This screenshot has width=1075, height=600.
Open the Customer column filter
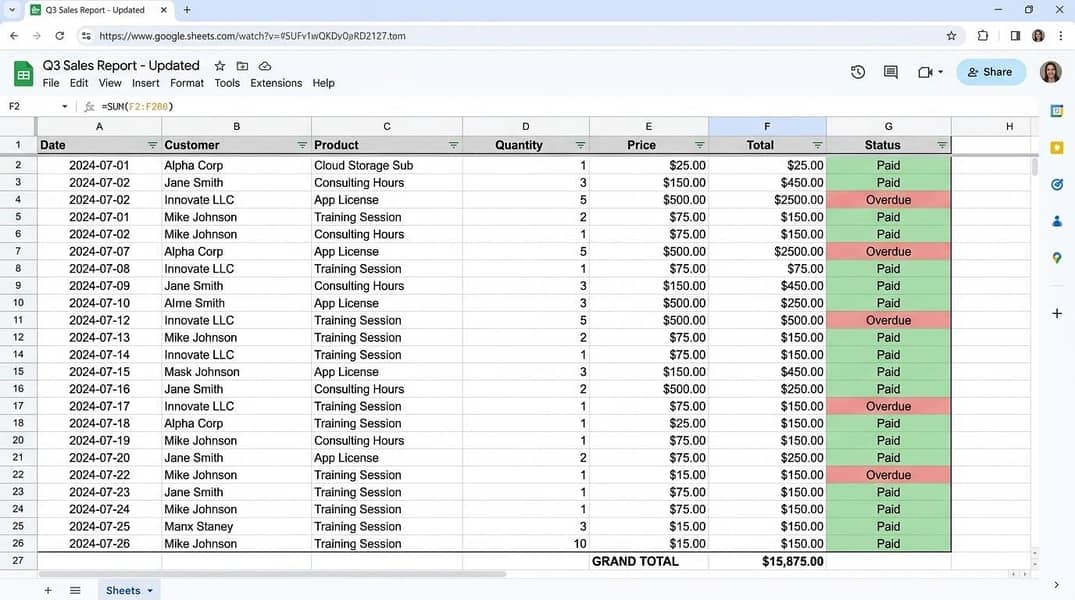coord(302,145)
